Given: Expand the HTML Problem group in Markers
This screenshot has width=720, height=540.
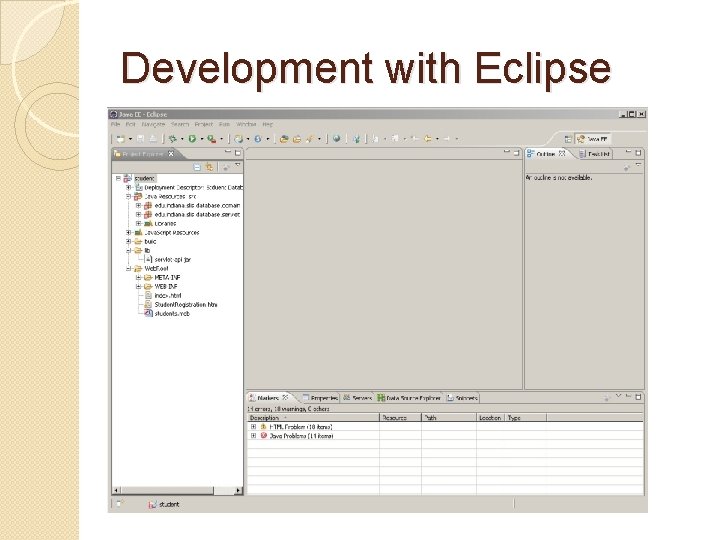Looking at the screenshot, I should click(x=253, y=427).
